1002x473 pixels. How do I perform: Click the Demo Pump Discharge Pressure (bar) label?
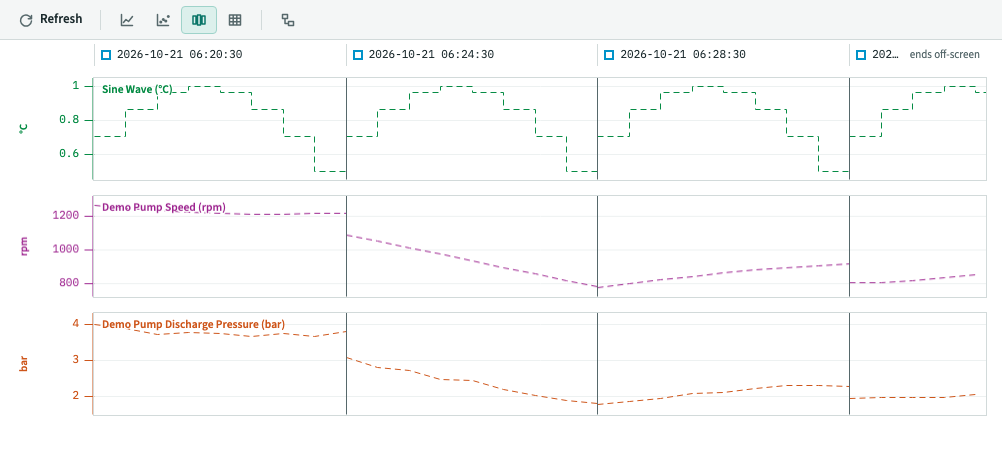point(194,325)
